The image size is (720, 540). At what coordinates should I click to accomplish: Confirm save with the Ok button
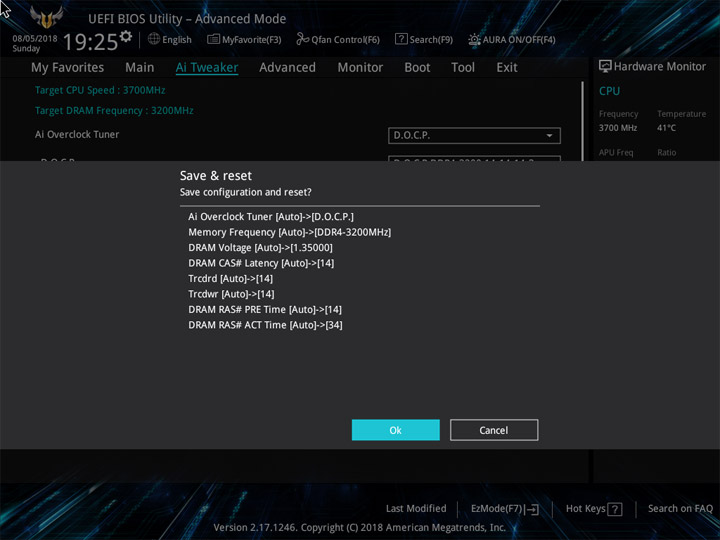(395, 430)
